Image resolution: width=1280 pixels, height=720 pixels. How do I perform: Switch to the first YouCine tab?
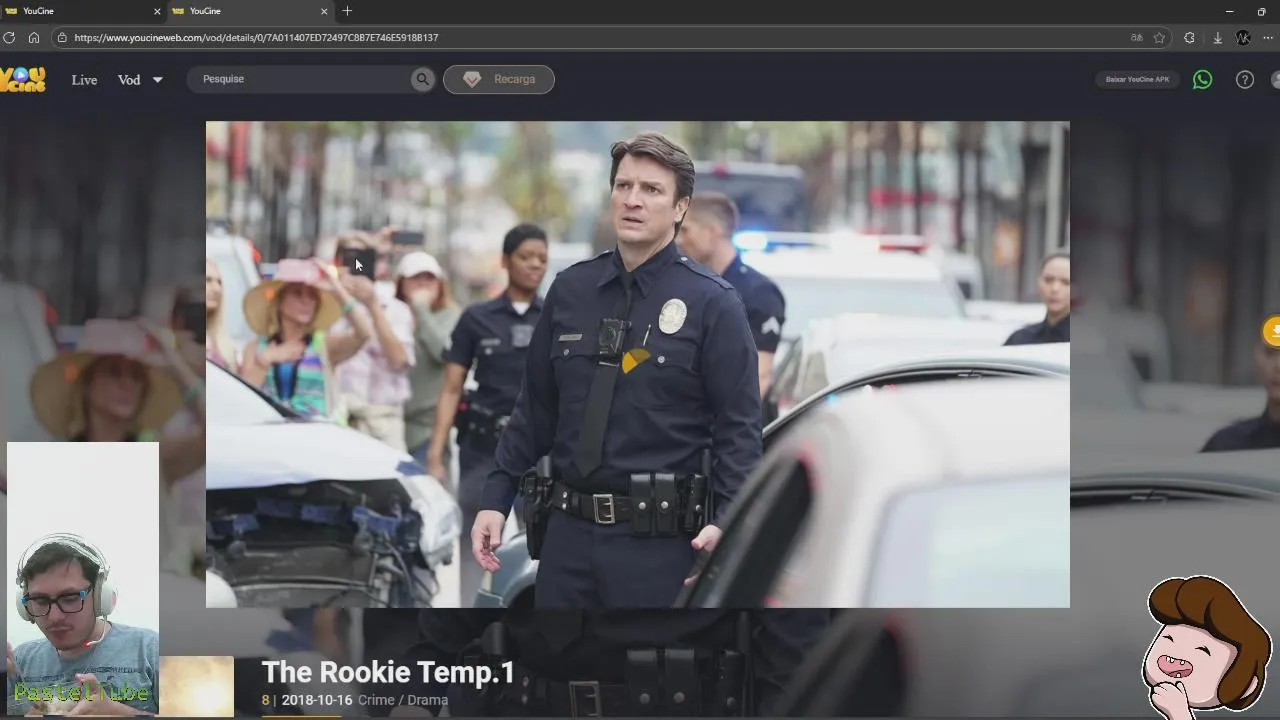click(x=82, y=11)
